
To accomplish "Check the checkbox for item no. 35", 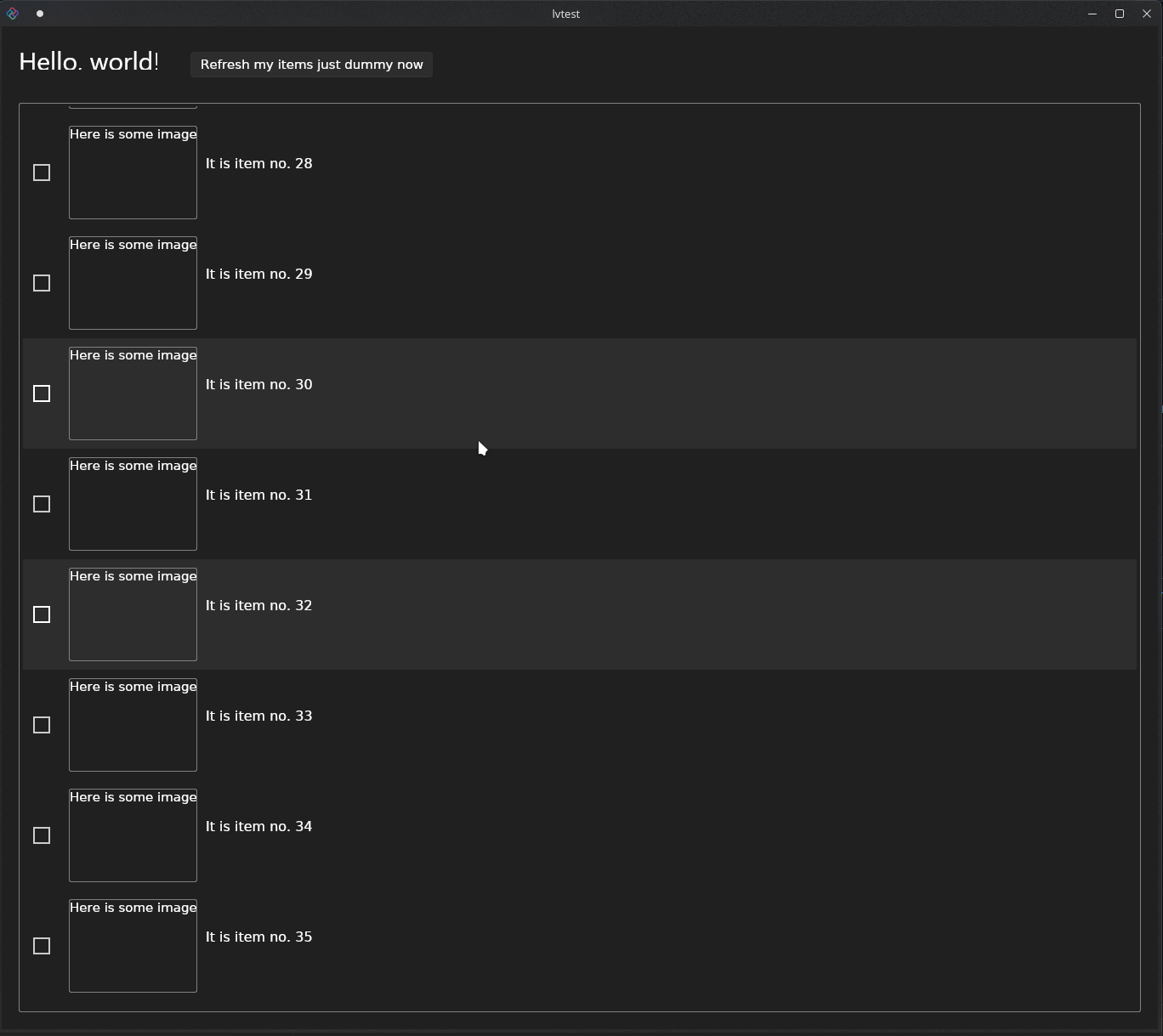I will pyautogui.click(x=41, y=946).
